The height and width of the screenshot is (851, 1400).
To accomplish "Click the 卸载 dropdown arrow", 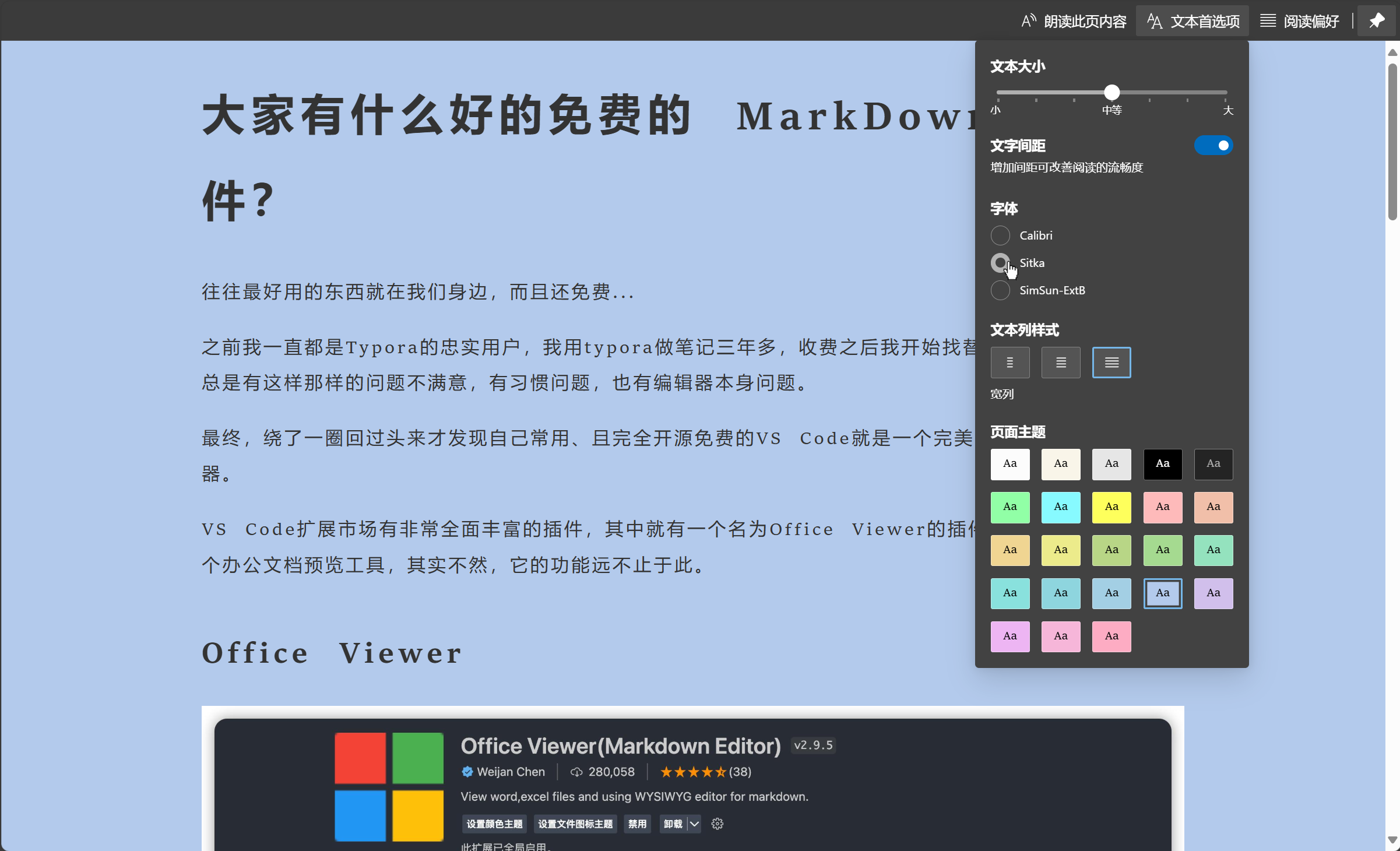I will point(694,824).
